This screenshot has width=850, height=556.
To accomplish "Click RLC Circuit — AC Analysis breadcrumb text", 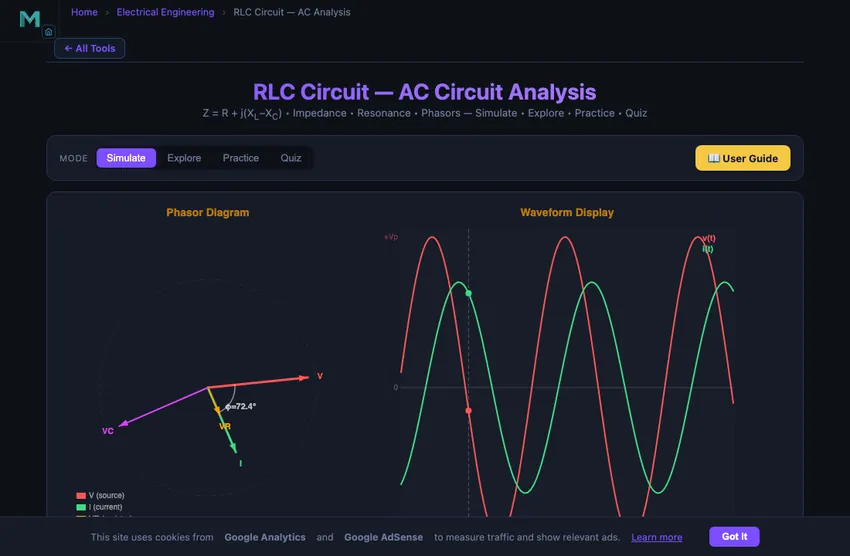I will coord(292,12).
